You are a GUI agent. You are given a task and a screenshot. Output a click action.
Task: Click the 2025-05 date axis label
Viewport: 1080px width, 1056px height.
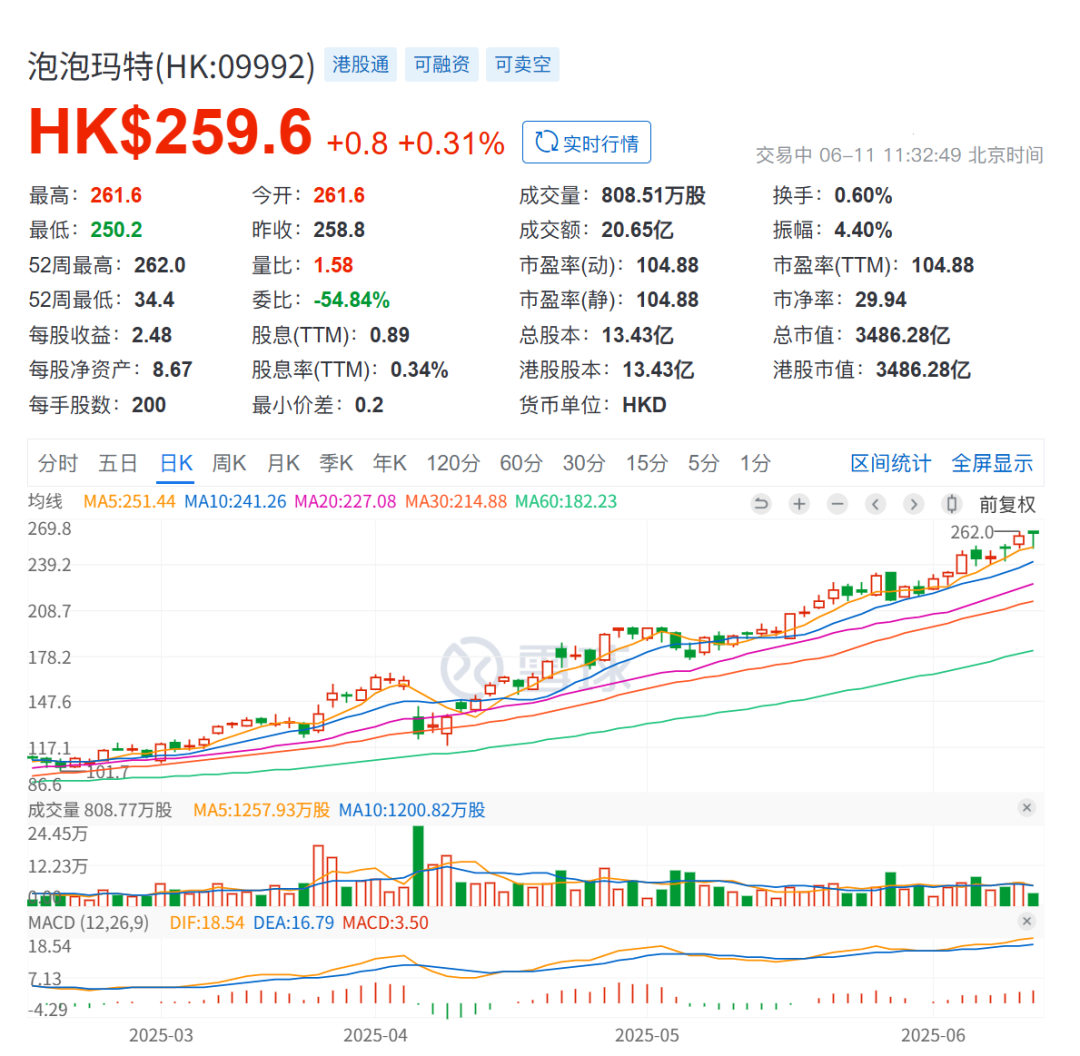[x=647, y=1035]
